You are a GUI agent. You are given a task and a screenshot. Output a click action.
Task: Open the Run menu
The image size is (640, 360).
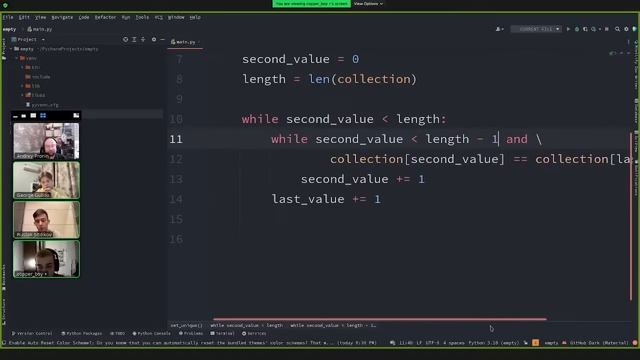point(126,17)
